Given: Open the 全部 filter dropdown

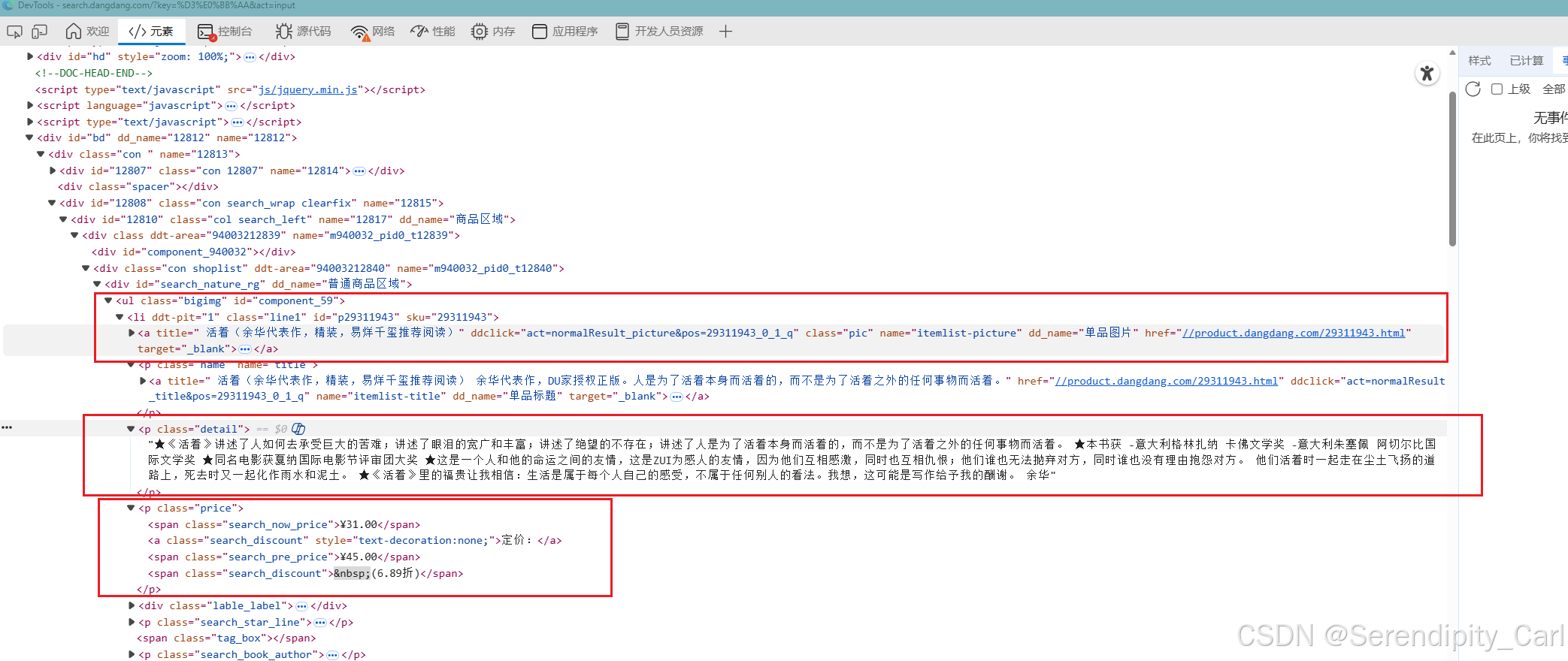Looking at the screenshot, I should pos(1554,89).
